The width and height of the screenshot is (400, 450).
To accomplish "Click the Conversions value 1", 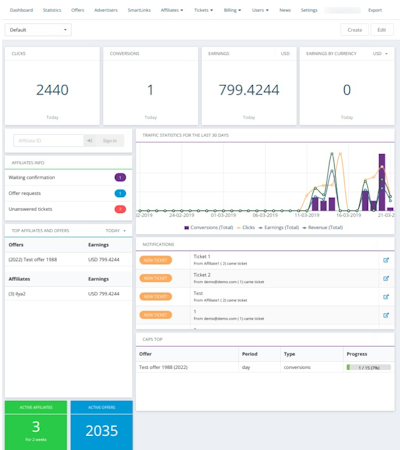I will 150,90.
